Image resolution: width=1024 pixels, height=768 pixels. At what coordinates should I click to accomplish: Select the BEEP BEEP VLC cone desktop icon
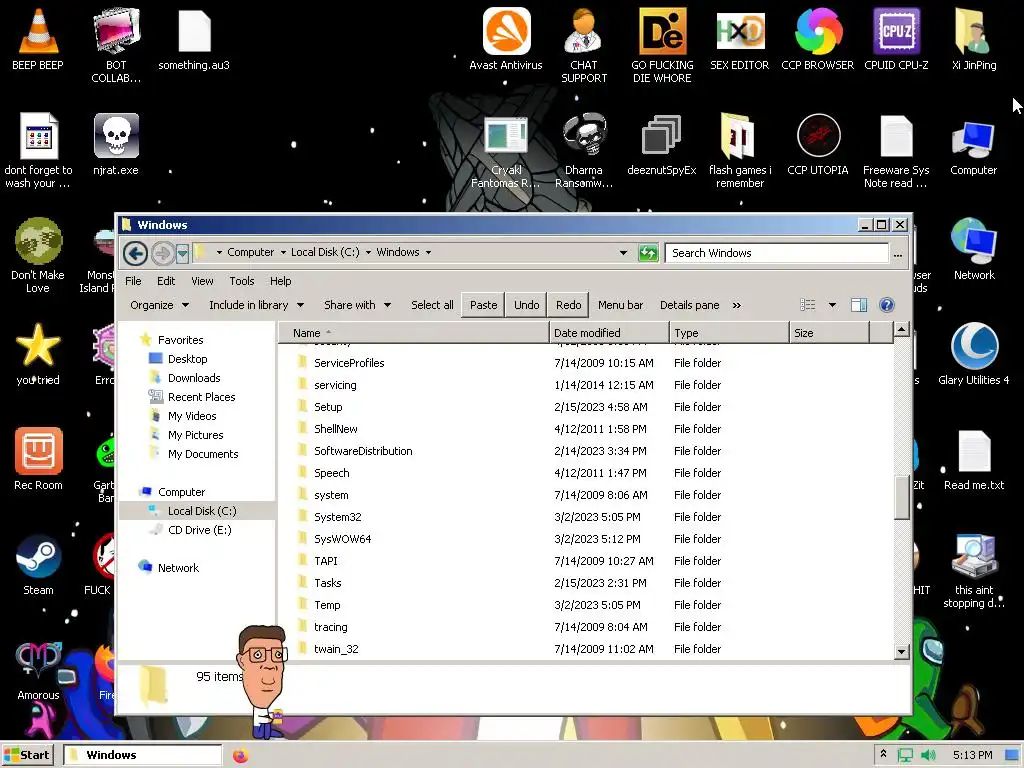[38, 39]
